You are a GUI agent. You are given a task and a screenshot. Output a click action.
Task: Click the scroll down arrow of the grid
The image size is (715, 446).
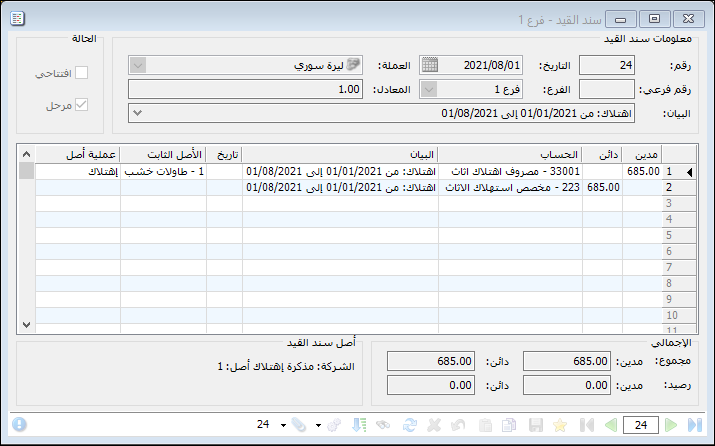click(x=26, y=325)
